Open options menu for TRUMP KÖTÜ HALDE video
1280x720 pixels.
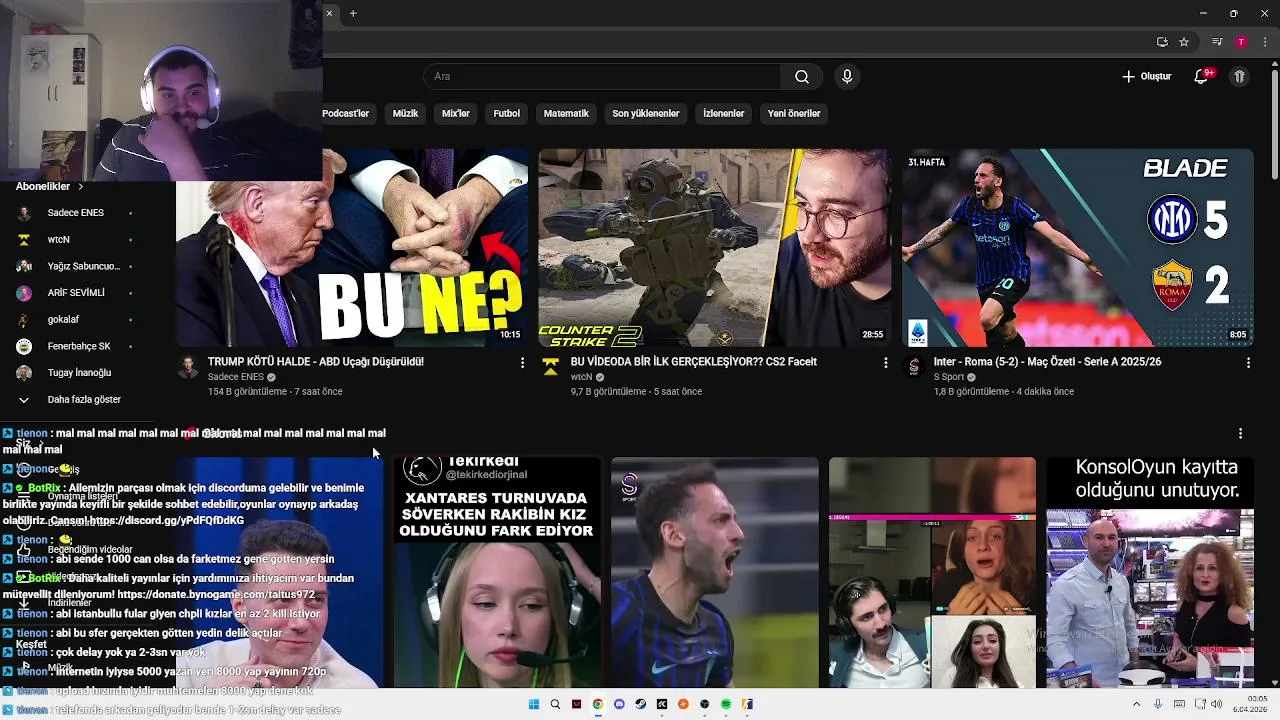522,363
